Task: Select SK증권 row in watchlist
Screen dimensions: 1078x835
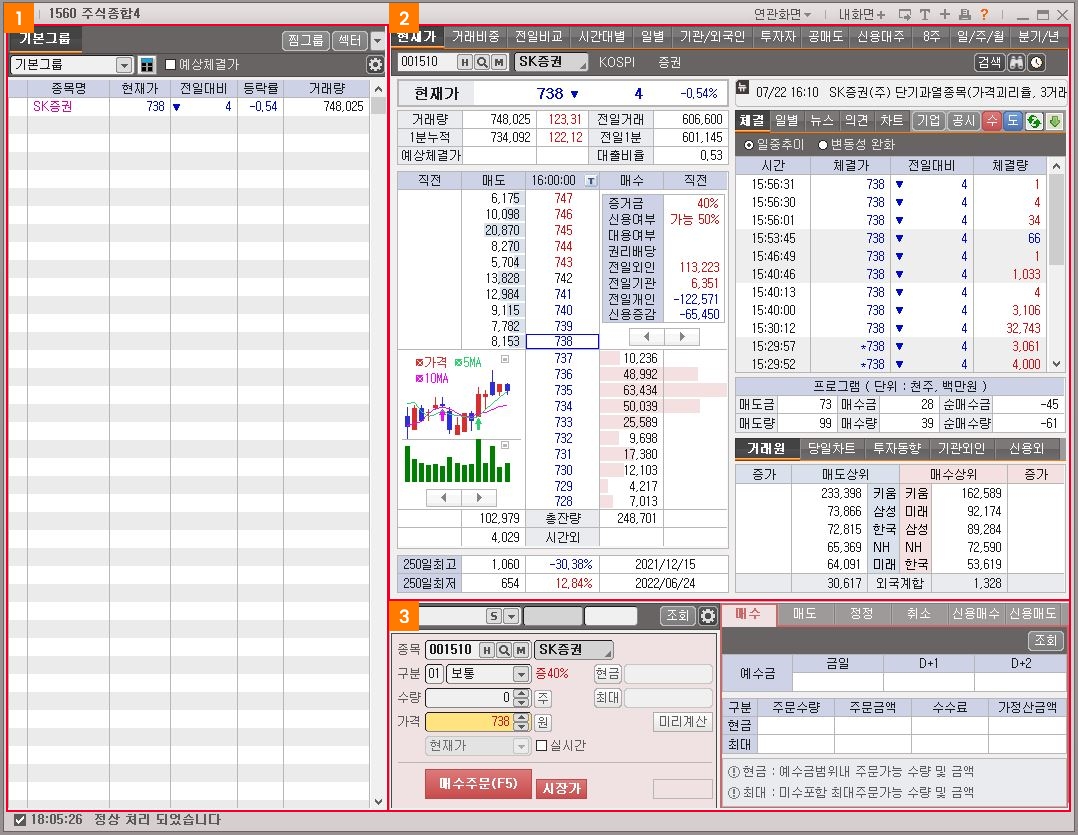Action: point(190,107)
